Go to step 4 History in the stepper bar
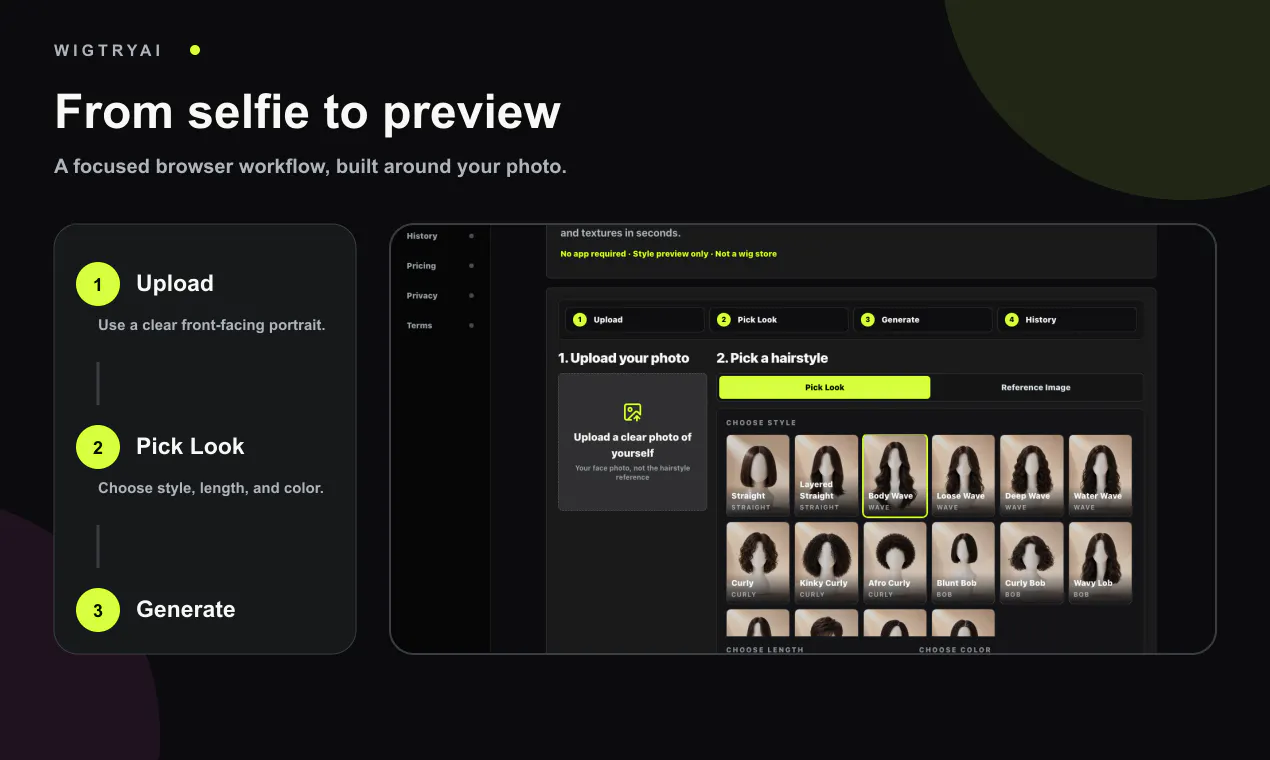Image resolution: width=1270 pixels, height=760 pixels. tap(1066, 320)
